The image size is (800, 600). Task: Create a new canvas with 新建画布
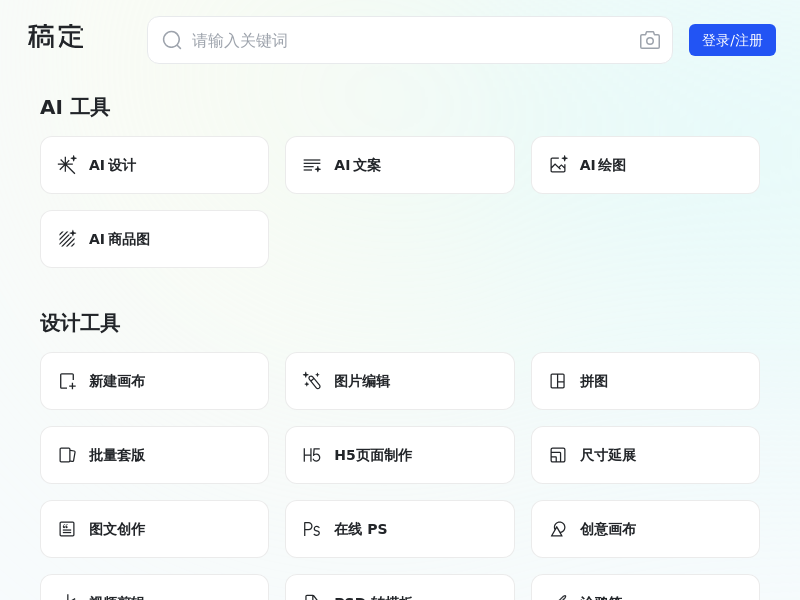tap(154, 381)
